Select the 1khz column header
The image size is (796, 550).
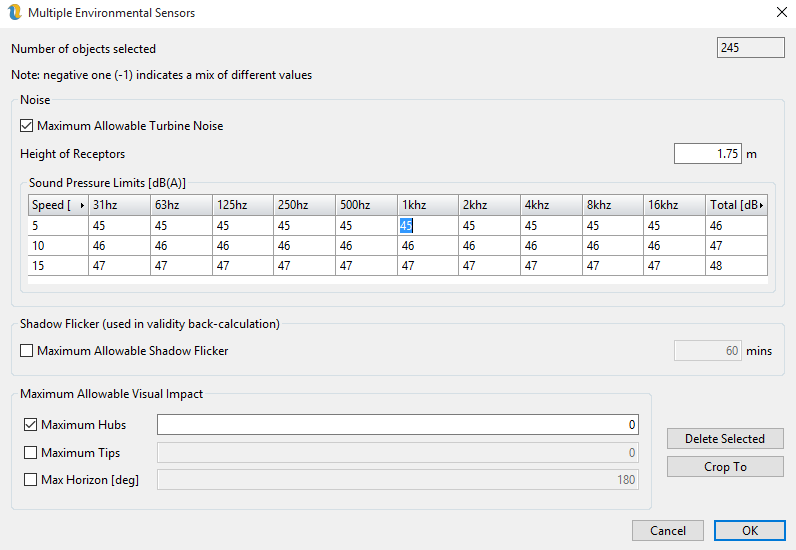(426, 205)
